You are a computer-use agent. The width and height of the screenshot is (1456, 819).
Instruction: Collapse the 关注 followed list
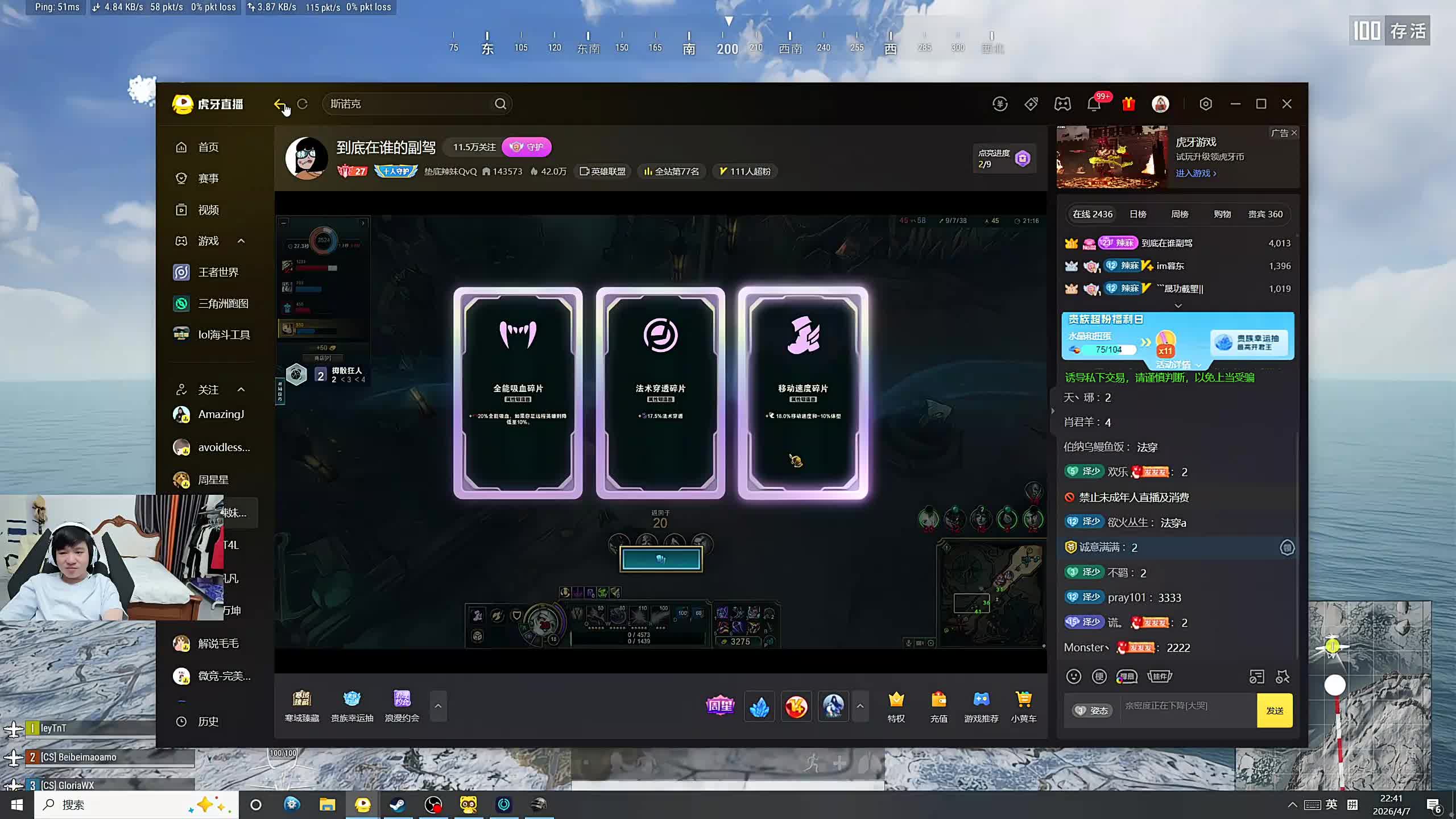point(241,390)
